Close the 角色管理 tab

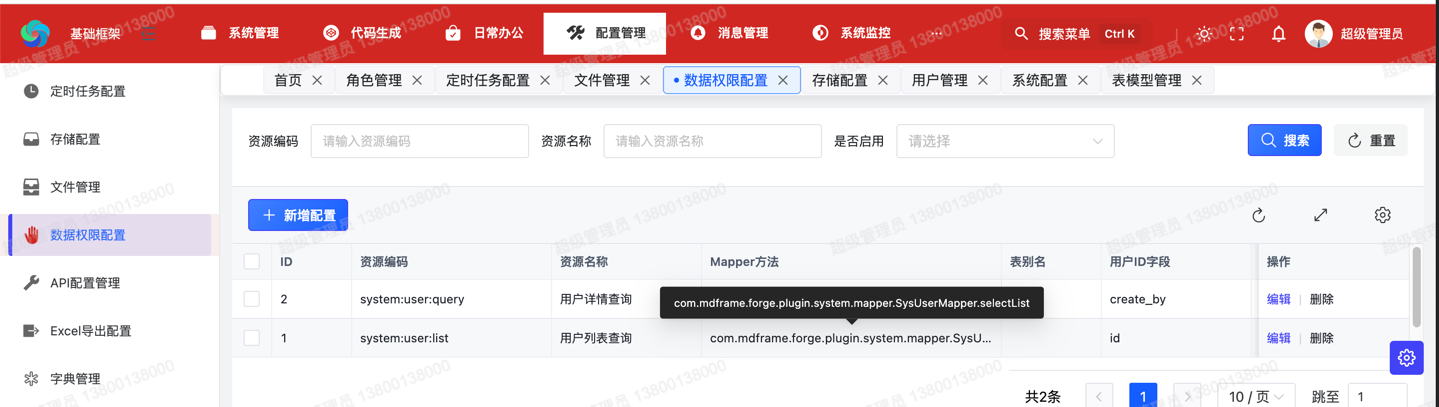417,80
